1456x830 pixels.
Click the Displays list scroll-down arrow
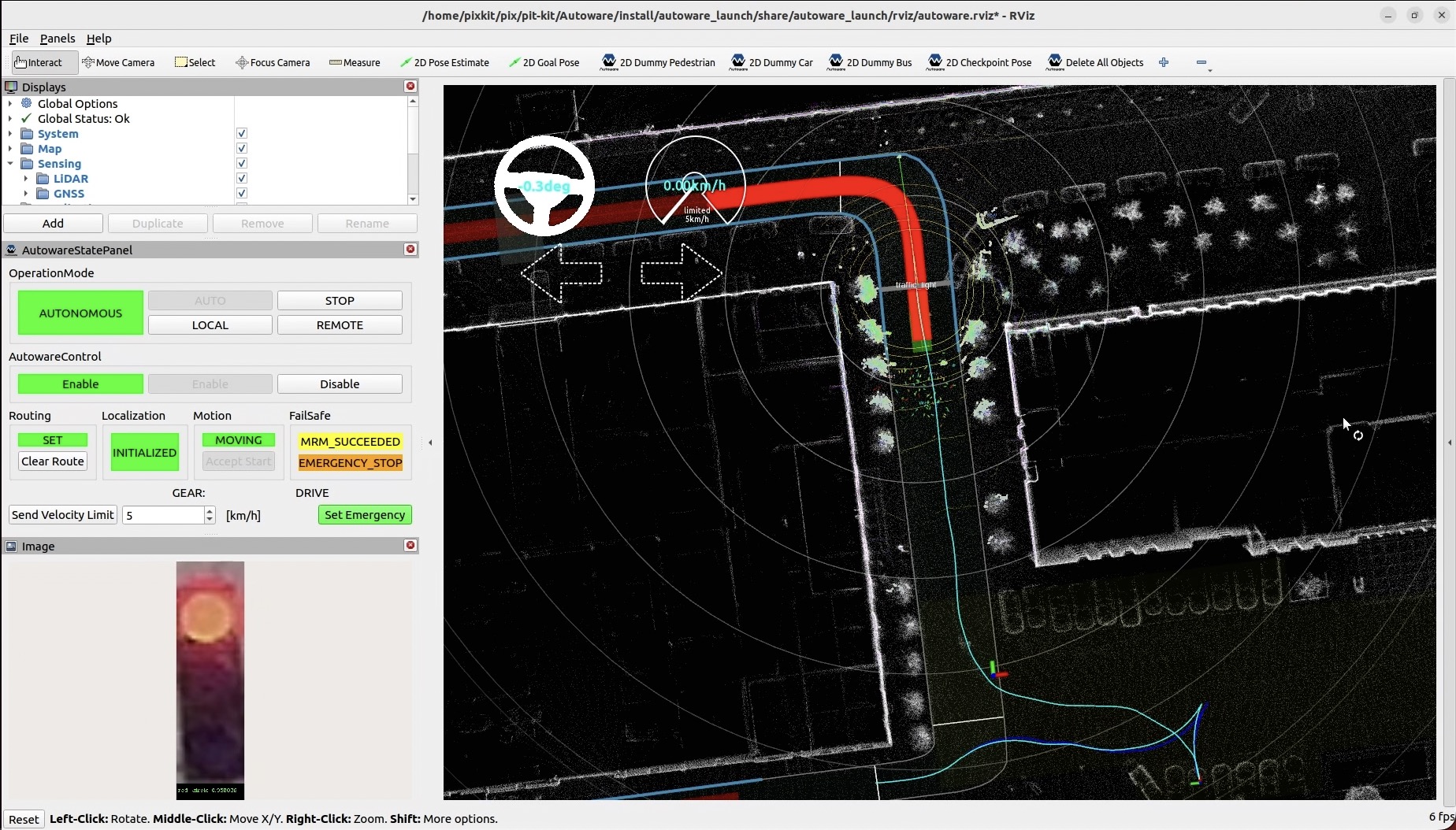pyautogui.click(x=413, y=199)
